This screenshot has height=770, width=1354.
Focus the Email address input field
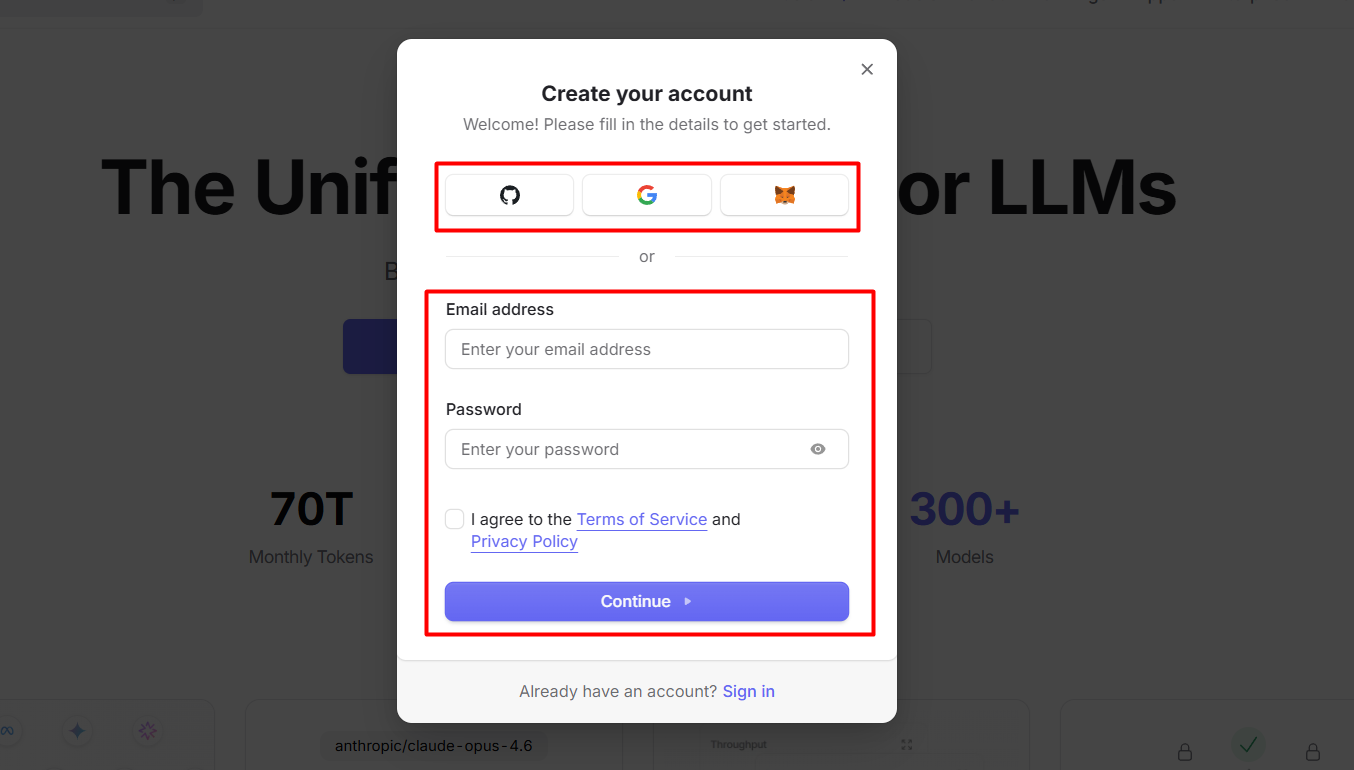pos(646,349)
